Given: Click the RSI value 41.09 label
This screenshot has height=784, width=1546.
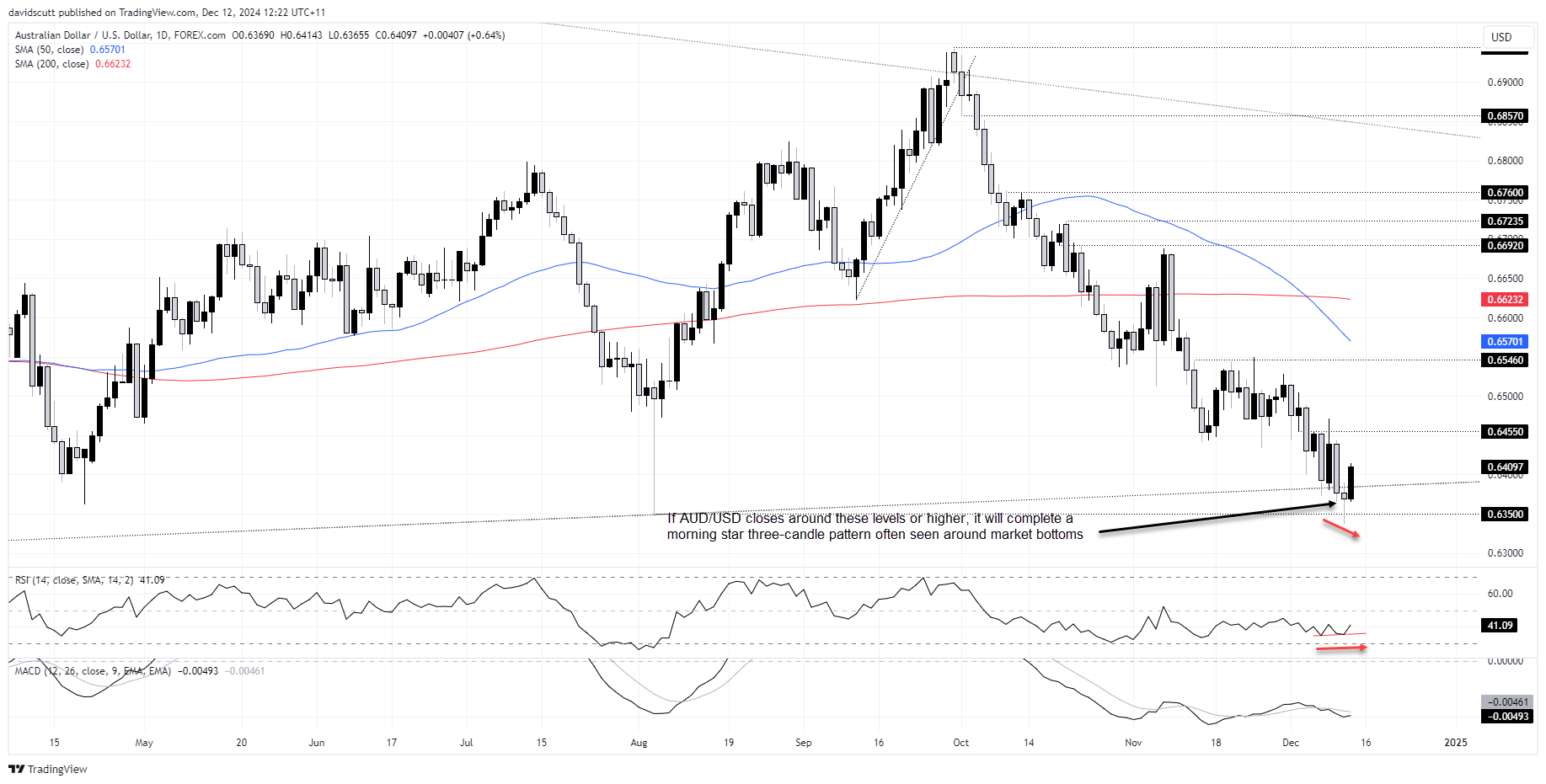Looking at the screenshot, I should pyautogui.click(x=1500, y=626).
